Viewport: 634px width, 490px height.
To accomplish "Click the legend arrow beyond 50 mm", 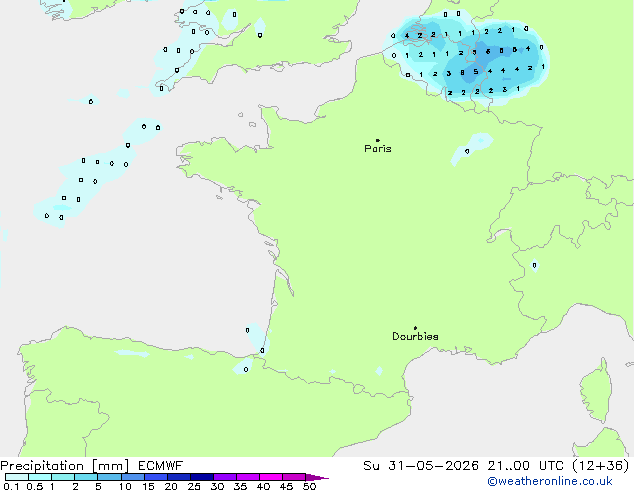I will click(x=317, y=477).
